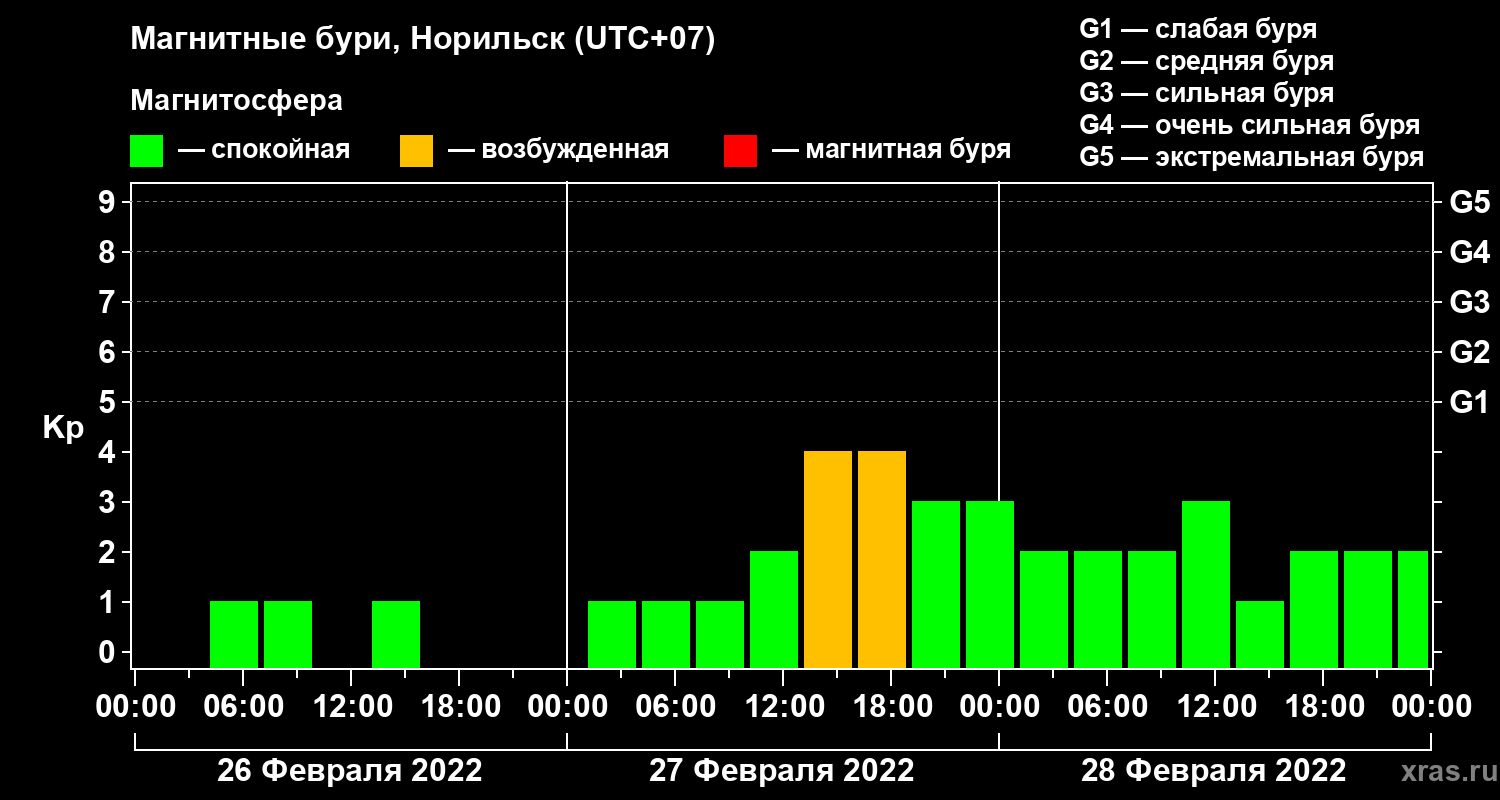Click the Kp 3 bar around noon on 28 February

[1206, 584]
